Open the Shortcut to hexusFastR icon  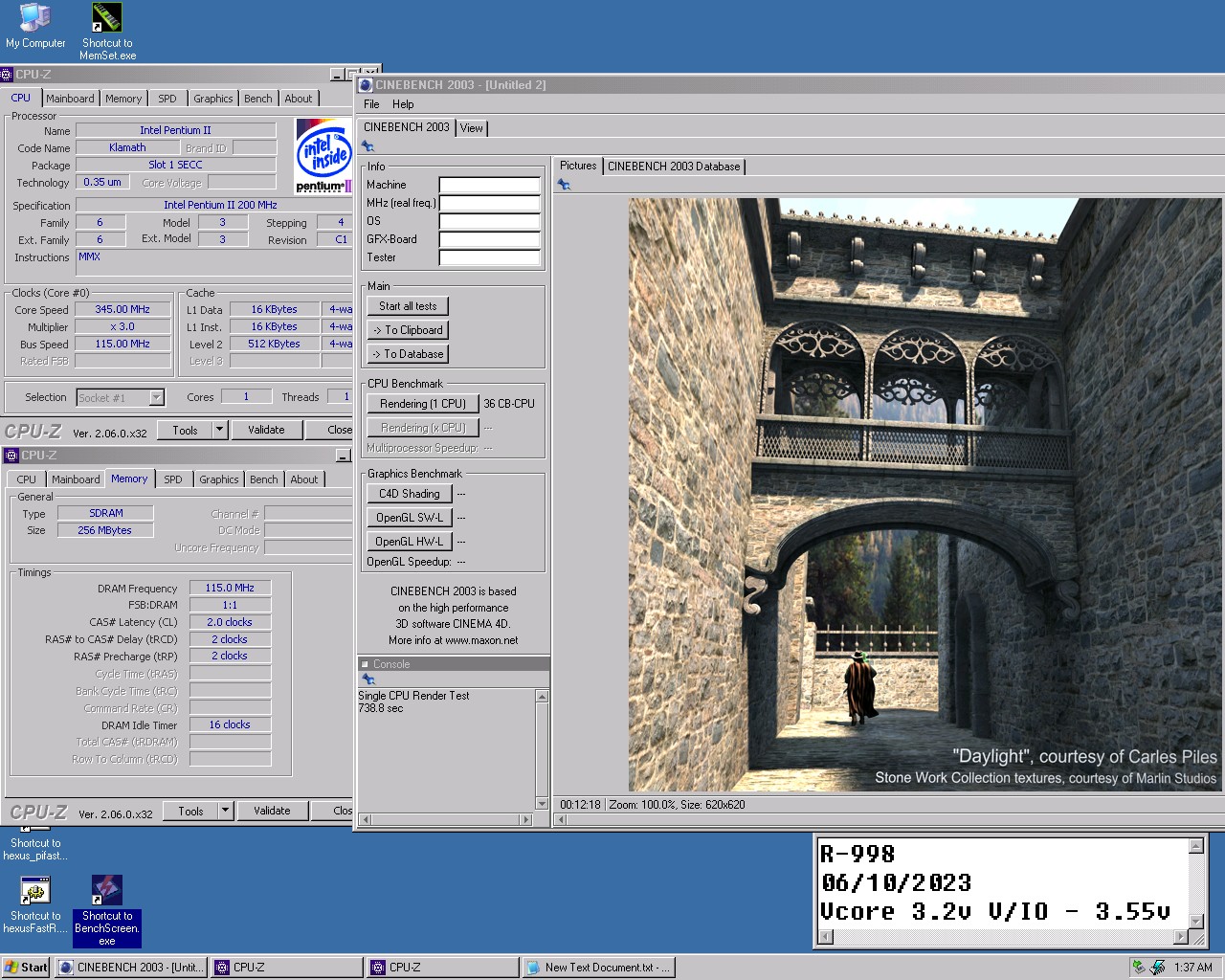(x=35, y=905)
